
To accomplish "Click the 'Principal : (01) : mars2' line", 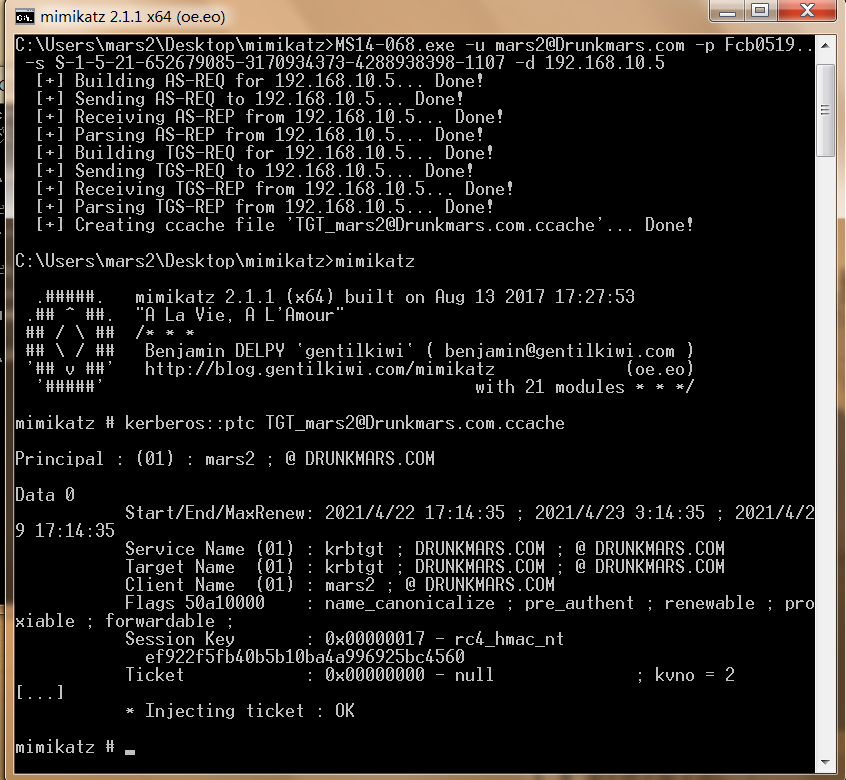I will point(224,459).
